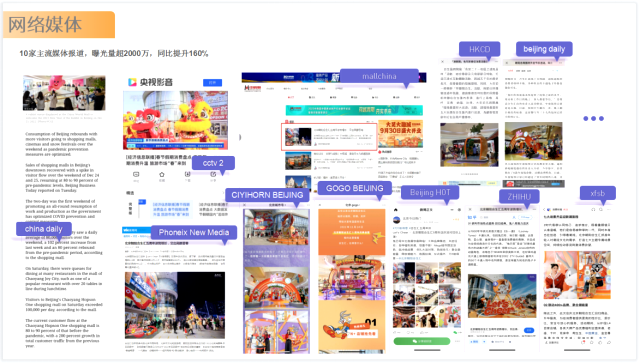Click the favorite icon under CCTV video
640x364 pixels.
click(x=162, y=174)
